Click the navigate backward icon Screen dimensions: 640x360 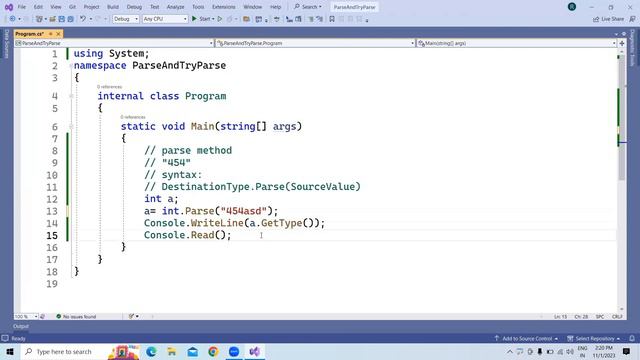[12, 19]
